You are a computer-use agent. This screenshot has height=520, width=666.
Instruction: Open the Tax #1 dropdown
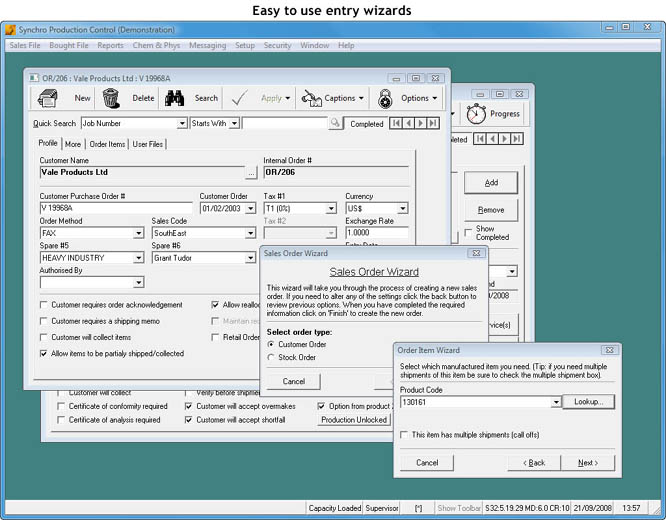(331, 209)
